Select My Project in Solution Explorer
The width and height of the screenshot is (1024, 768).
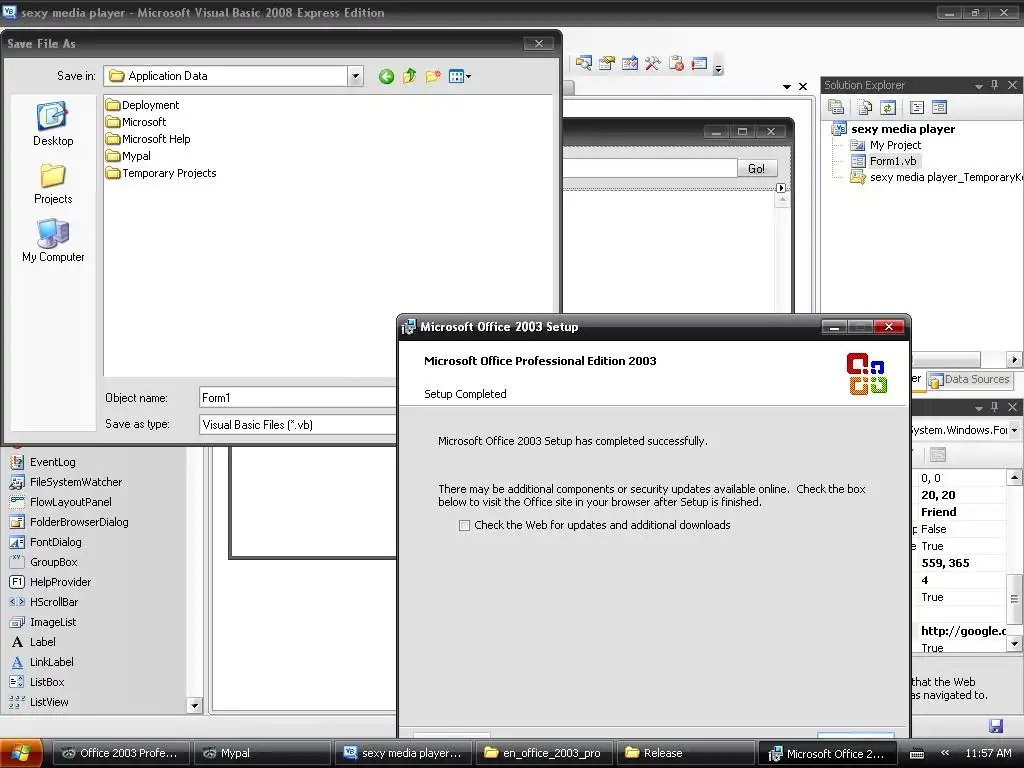(886, 145)
